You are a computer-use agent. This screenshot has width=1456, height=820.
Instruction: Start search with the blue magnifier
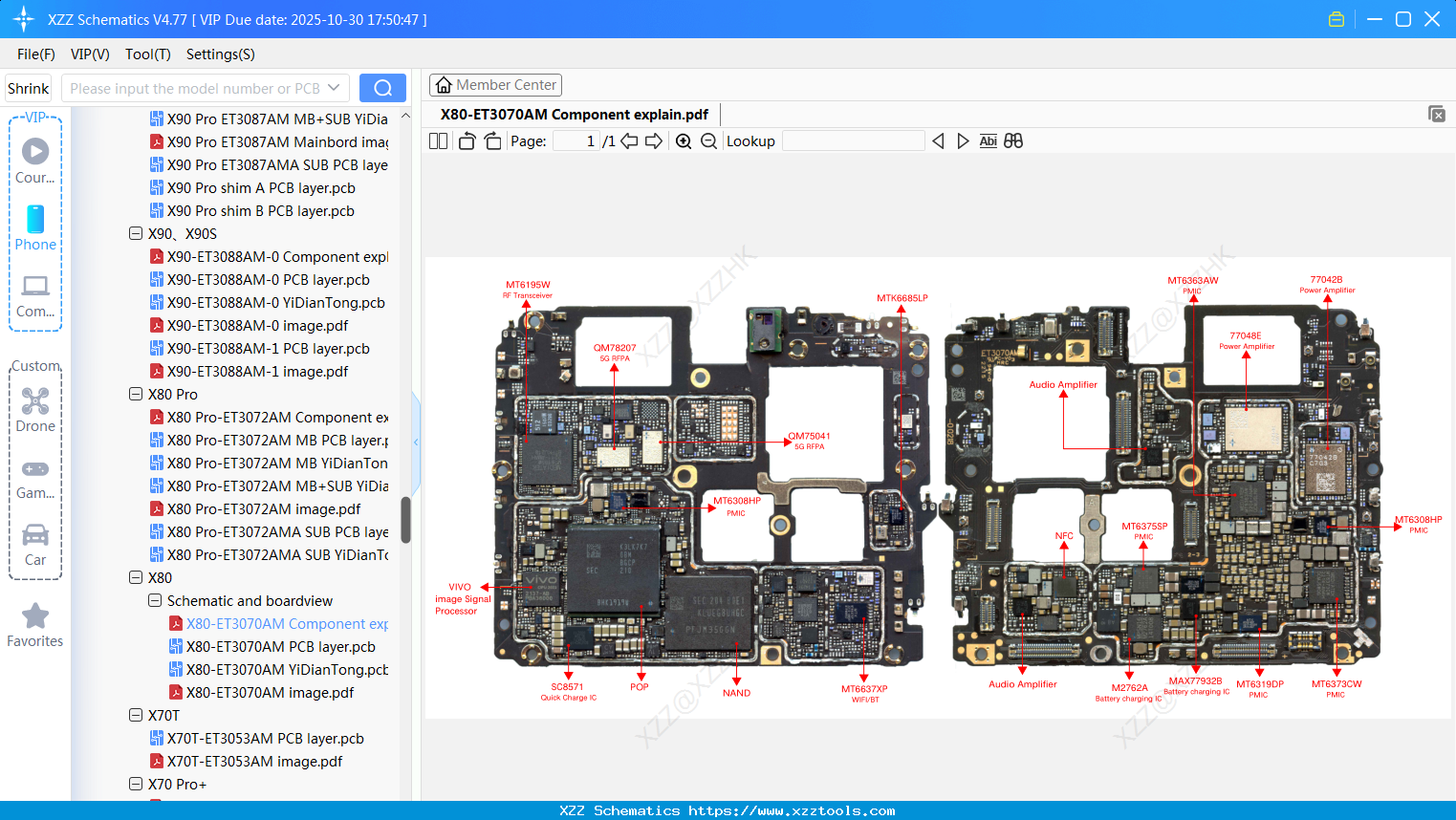[381, 87]
